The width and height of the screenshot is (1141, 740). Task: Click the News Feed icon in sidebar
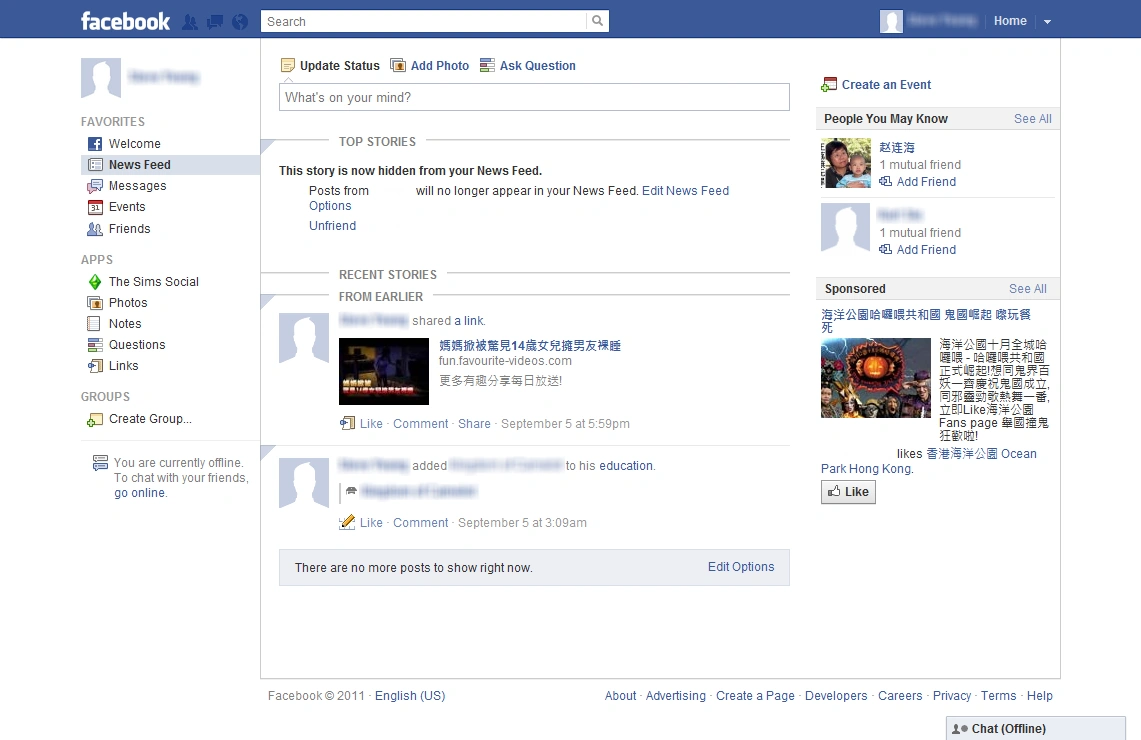(95, 165)
